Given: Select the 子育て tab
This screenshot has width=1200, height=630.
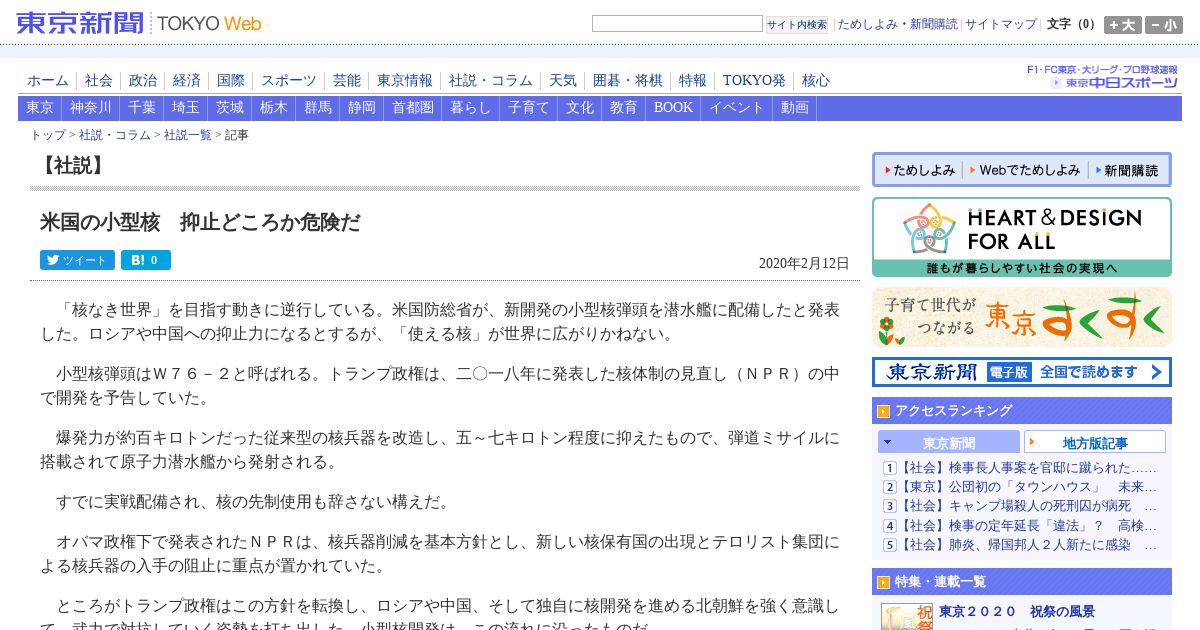Looking at the screenshot, I should (x=529, y=108).
